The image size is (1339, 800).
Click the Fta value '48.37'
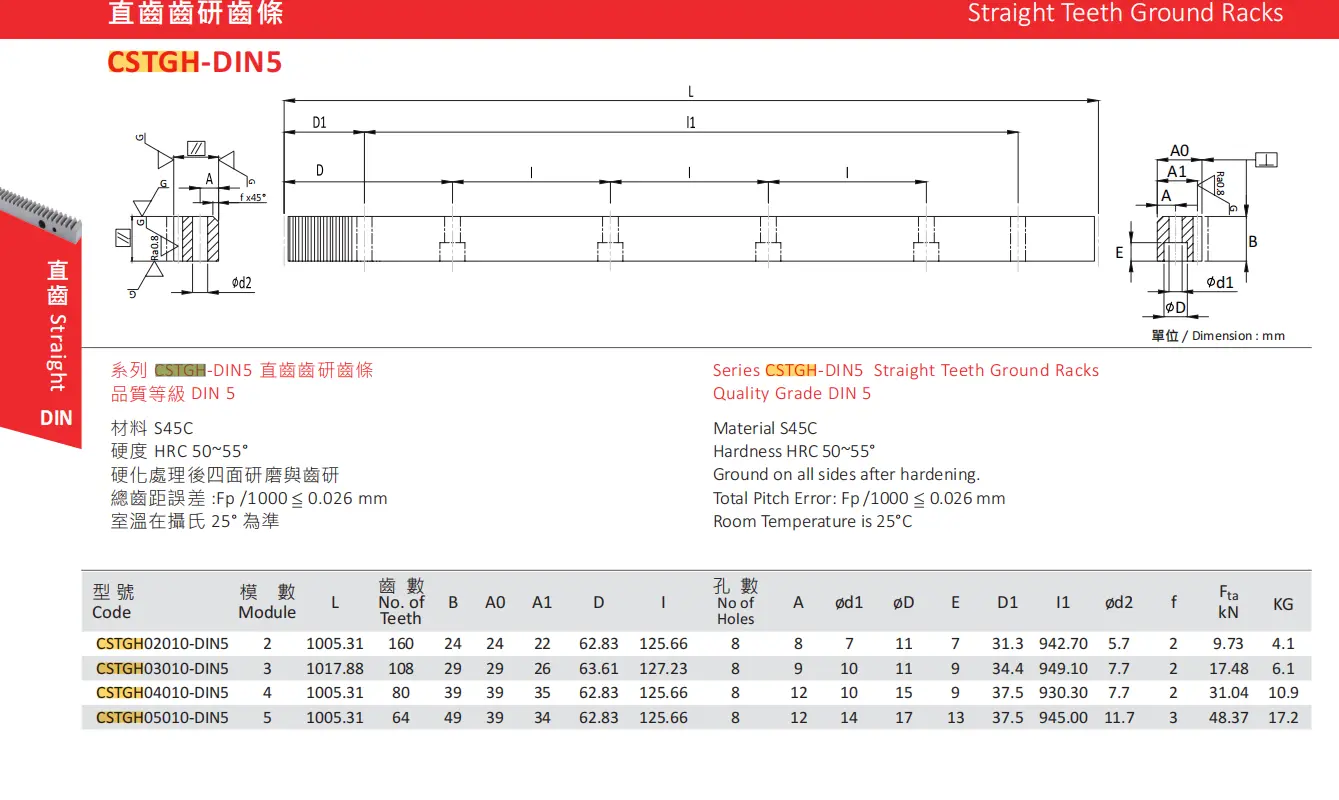1228,717
